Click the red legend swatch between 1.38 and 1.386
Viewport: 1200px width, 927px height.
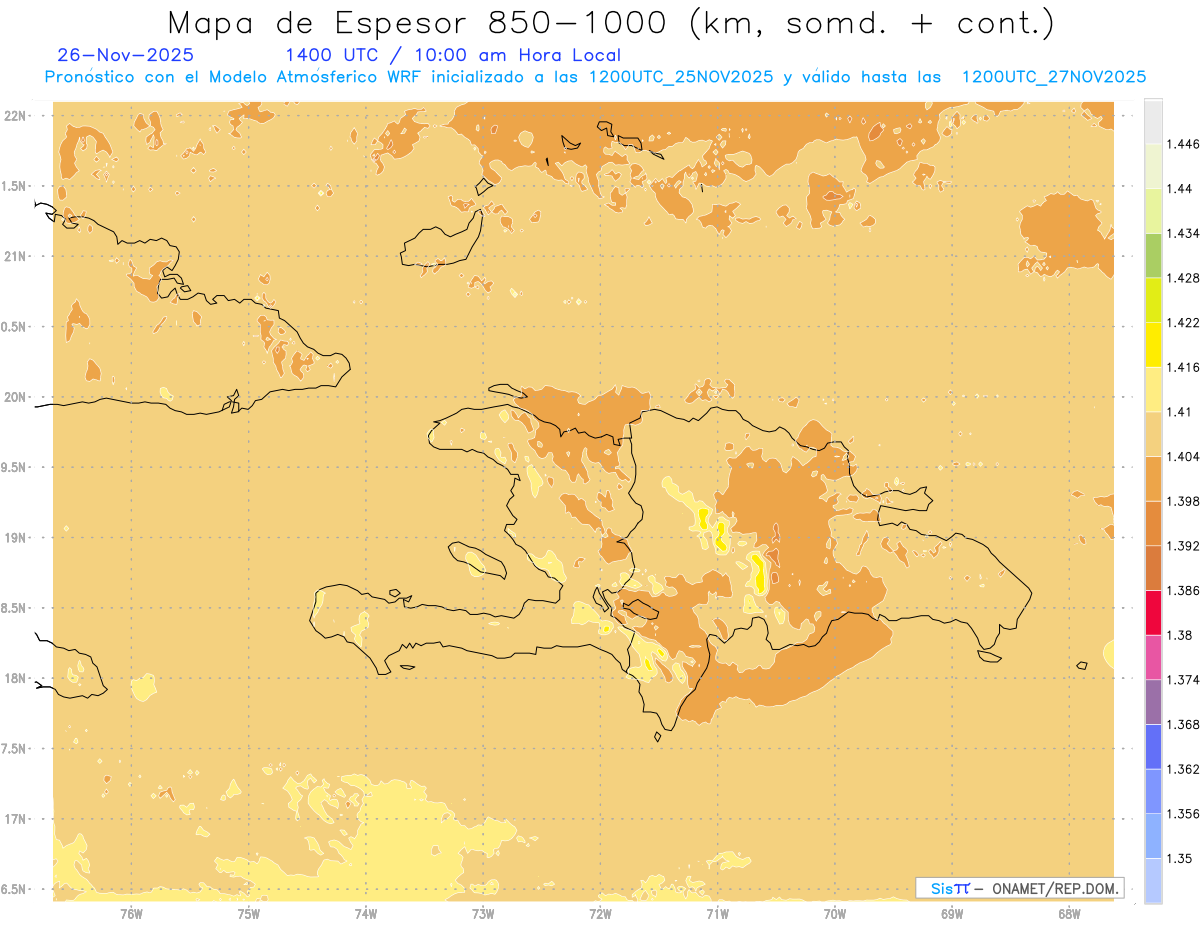[1153, 613]
